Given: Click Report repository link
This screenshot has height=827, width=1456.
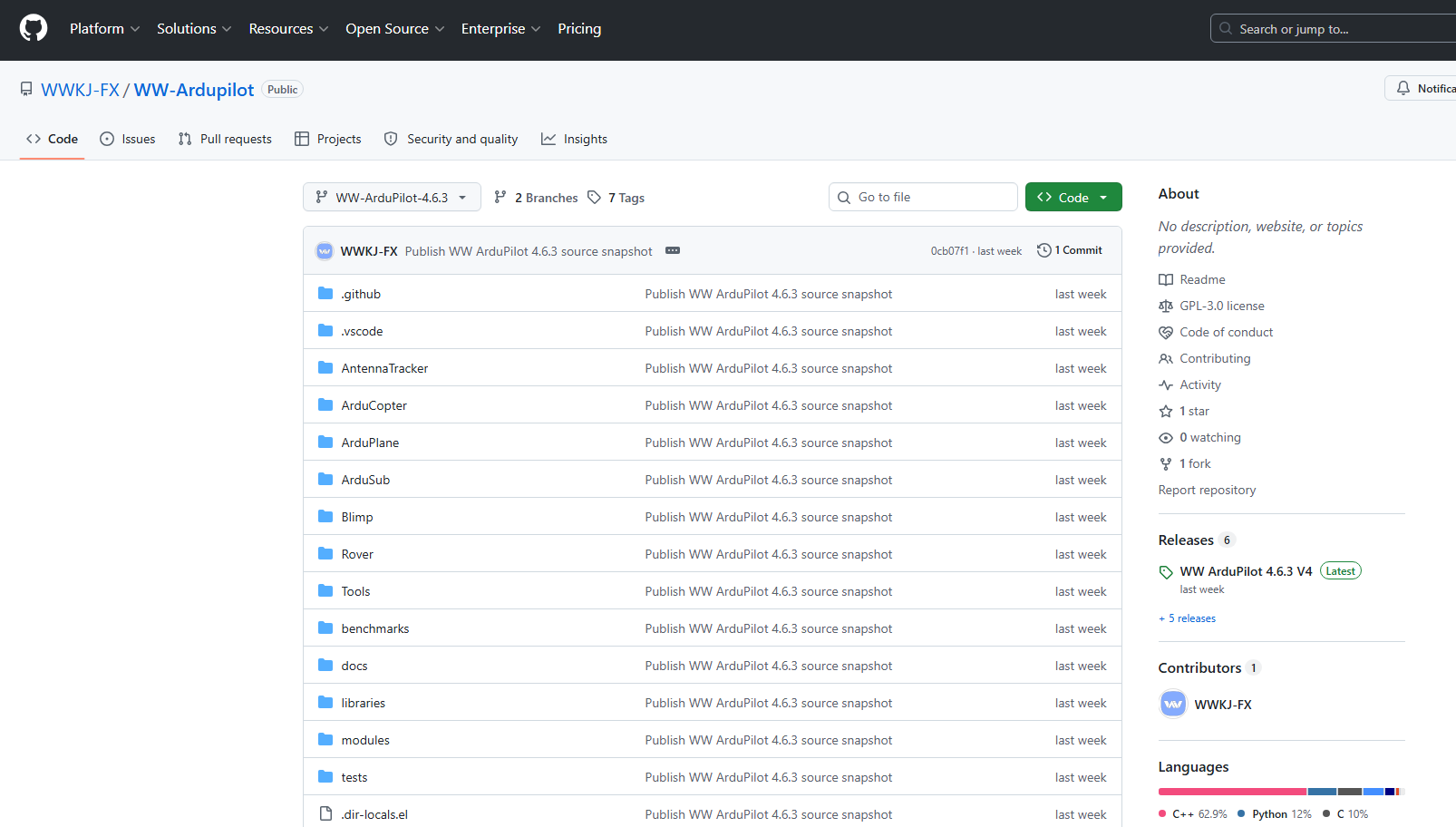Looking at the screenshot, I should click(1208, 490).
